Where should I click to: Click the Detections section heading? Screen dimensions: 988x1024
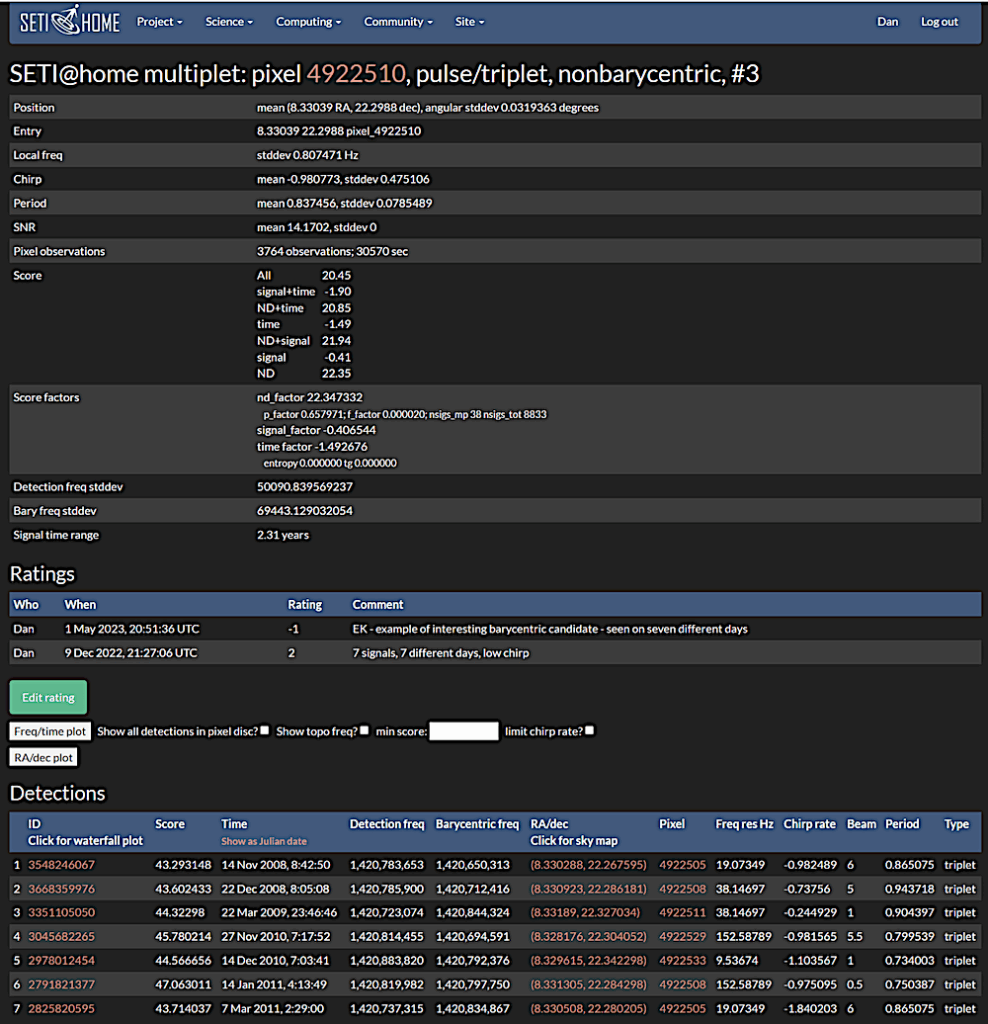tap(57, 793)
